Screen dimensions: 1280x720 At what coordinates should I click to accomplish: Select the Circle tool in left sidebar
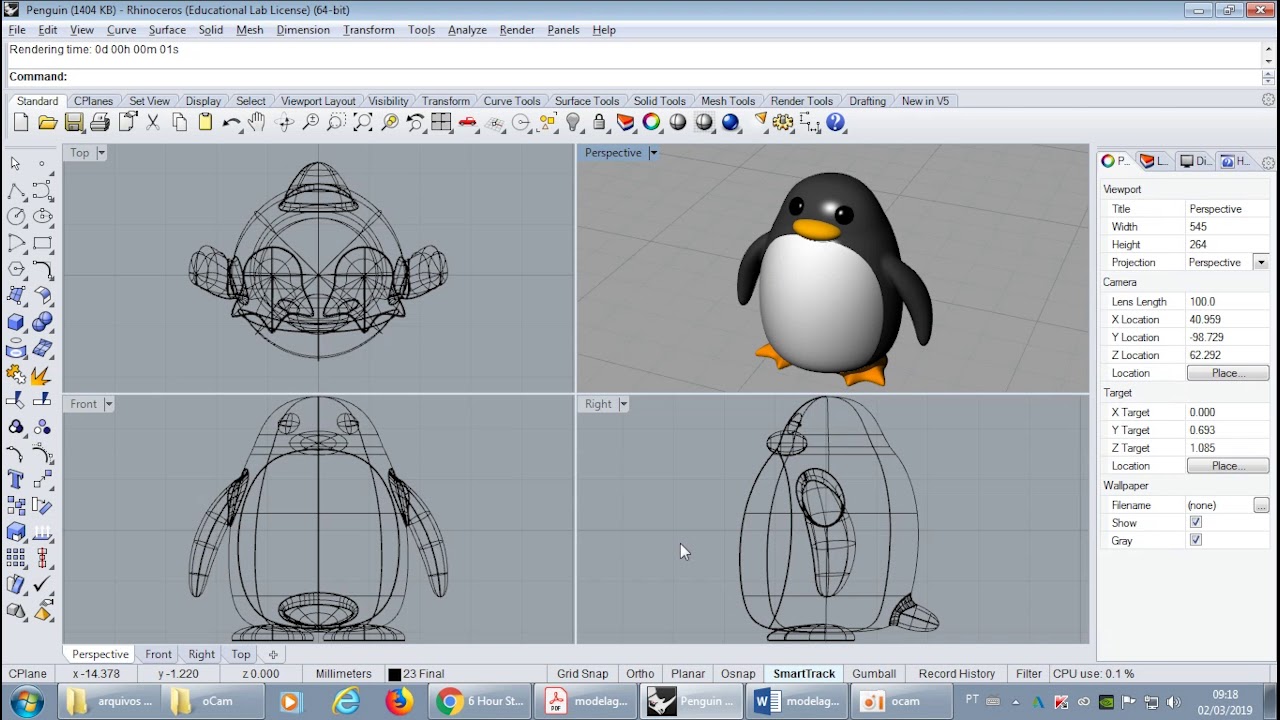[16, 216]
